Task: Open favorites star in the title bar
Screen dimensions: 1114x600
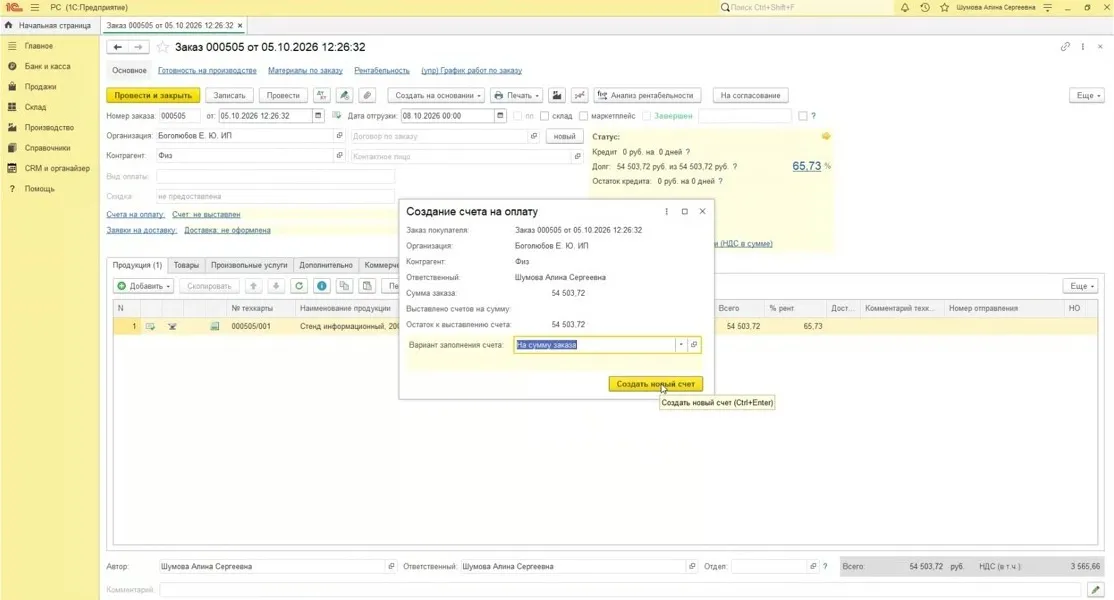Action: 944,7
